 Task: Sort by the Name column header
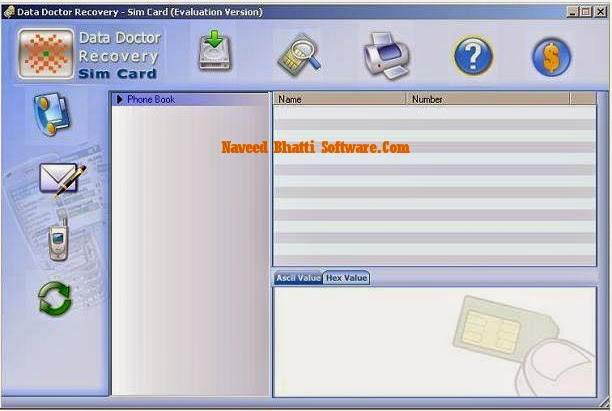(340, 99)
